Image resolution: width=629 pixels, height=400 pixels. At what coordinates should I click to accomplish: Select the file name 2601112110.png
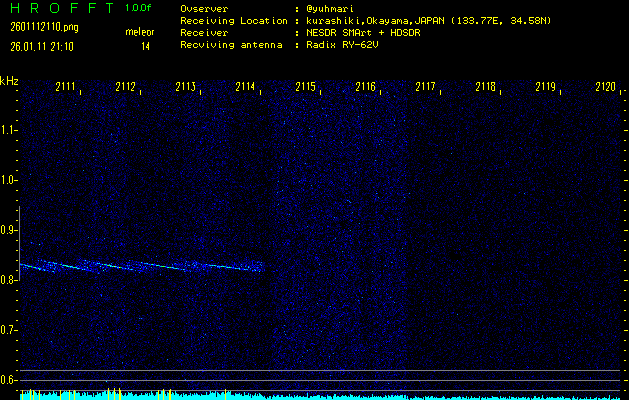45,27
